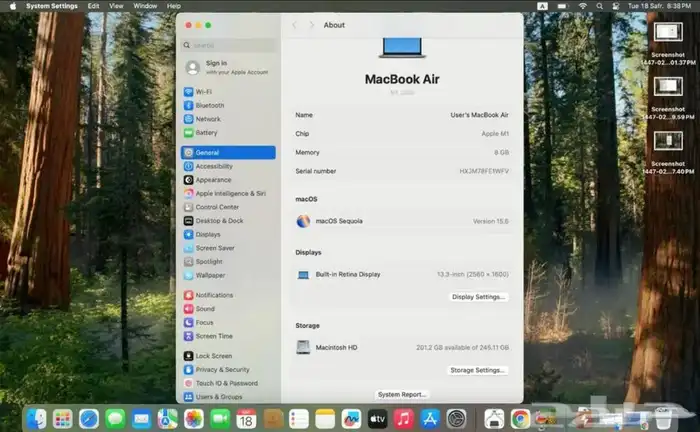Open Notes from the Dock
Screen dimensions: 700x432
[x=325, y=419]
